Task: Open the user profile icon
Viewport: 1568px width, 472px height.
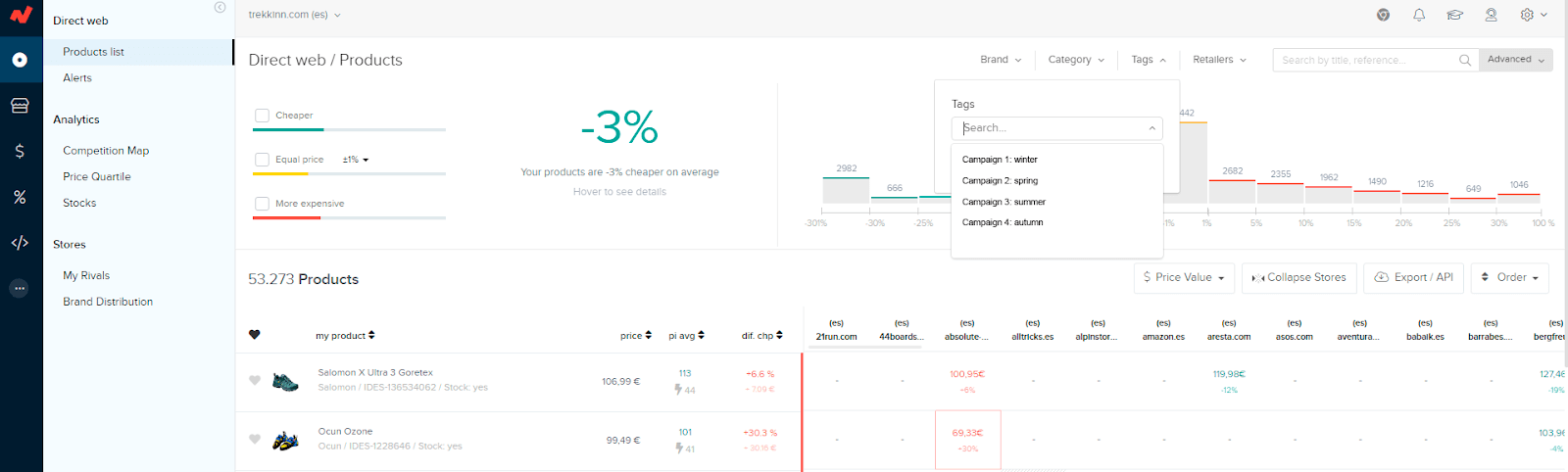Action: [x=1491, y=15]
